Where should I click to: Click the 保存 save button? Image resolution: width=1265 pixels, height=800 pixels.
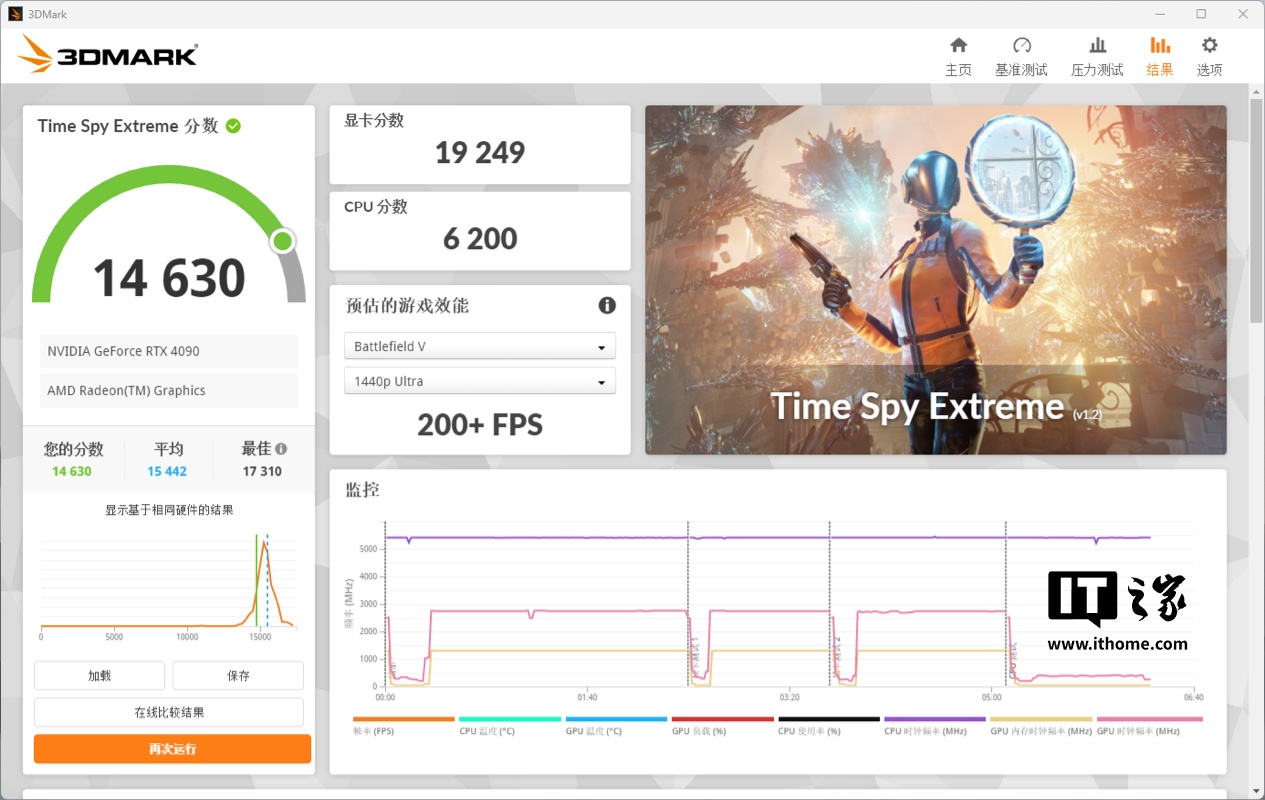tap(238, 675)
